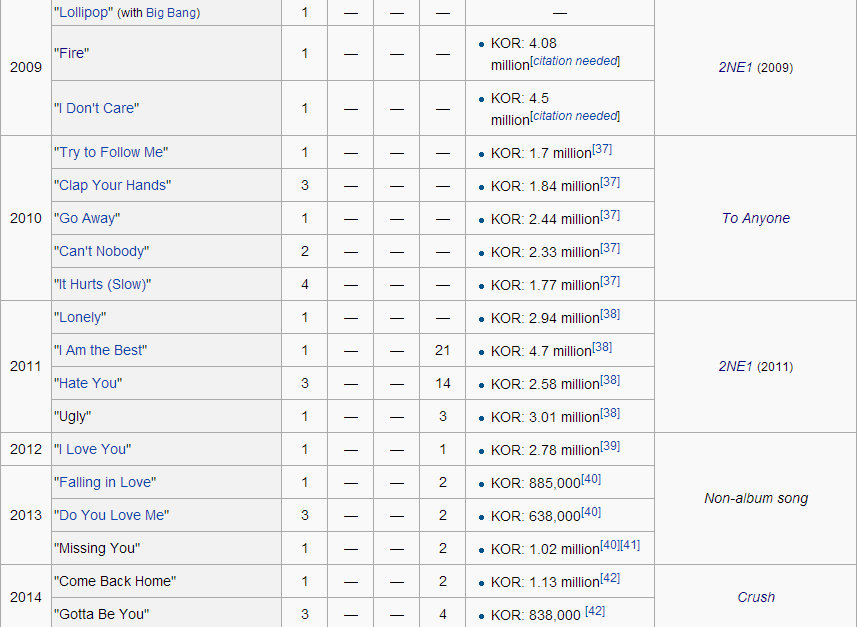This screenshot has height=627, width=858.
Task: Click citation needed in I Don't Care row
Action: [575, 116]
